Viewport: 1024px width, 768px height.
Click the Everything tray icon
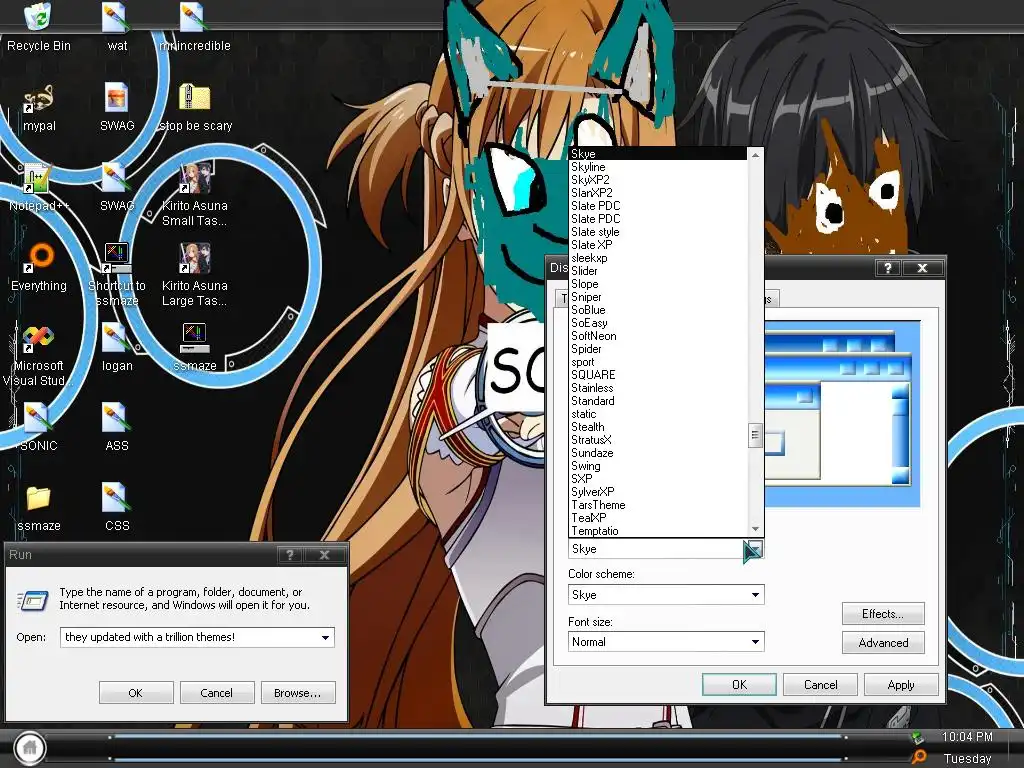pyautogui.click(x=918, y=757)
